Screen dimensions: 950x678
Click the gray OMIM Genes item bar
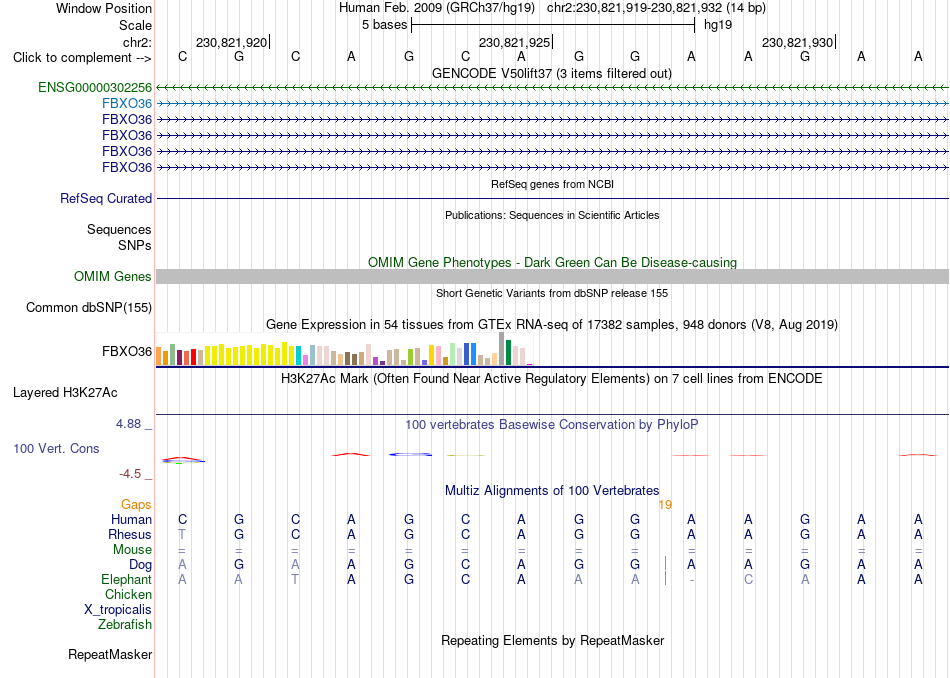coord(552,276)
